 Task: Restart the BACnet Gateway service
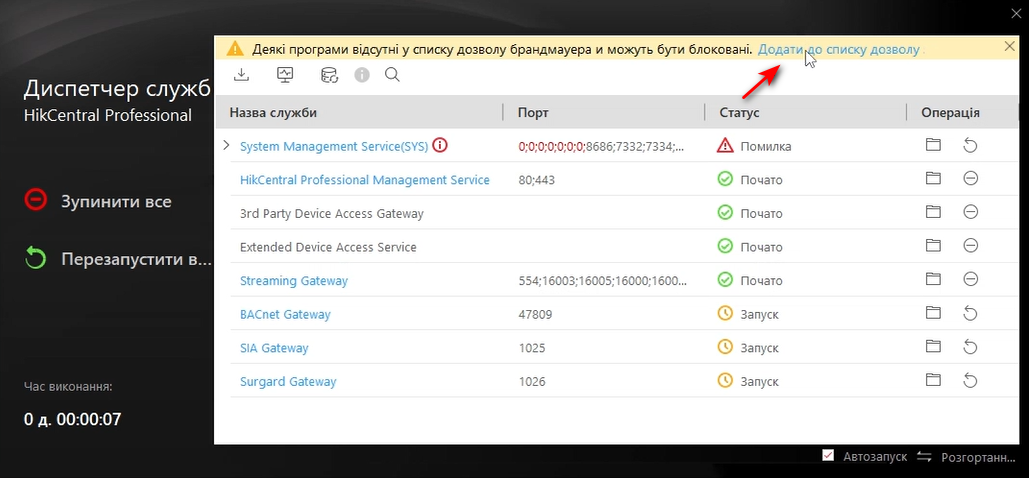point(970,314)
